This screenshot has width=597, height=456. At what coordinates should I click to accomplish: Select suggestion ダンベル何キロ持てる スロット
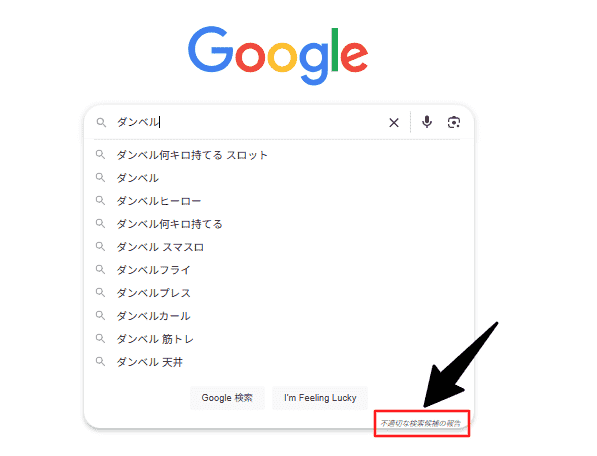click(x=279, y=155)
